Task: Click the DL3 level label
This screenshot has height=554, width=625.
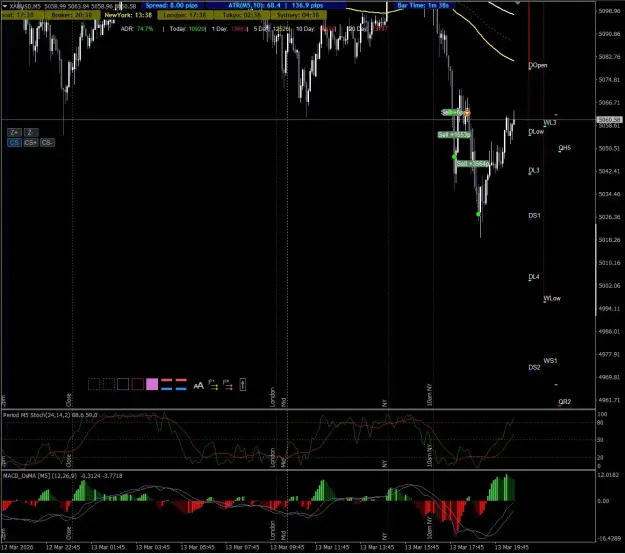Action: point(534,170)
